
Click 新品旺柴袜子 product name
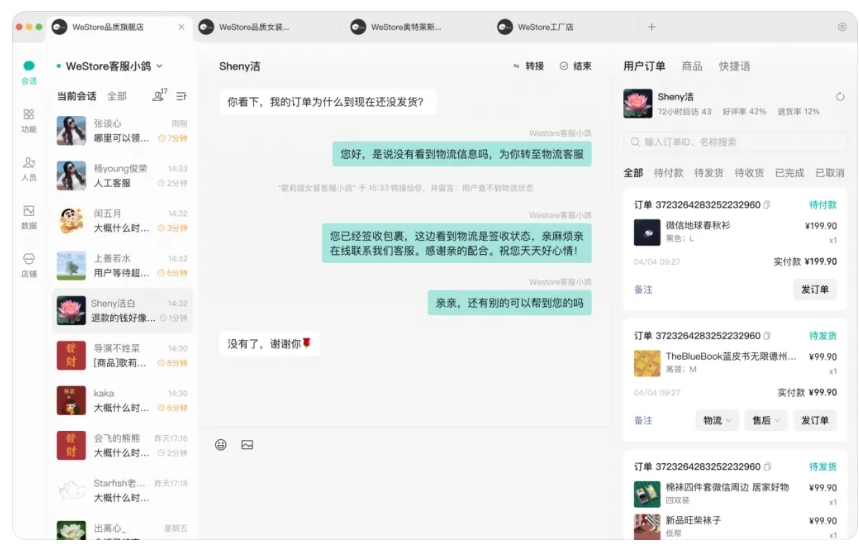[x=693, y=520]
